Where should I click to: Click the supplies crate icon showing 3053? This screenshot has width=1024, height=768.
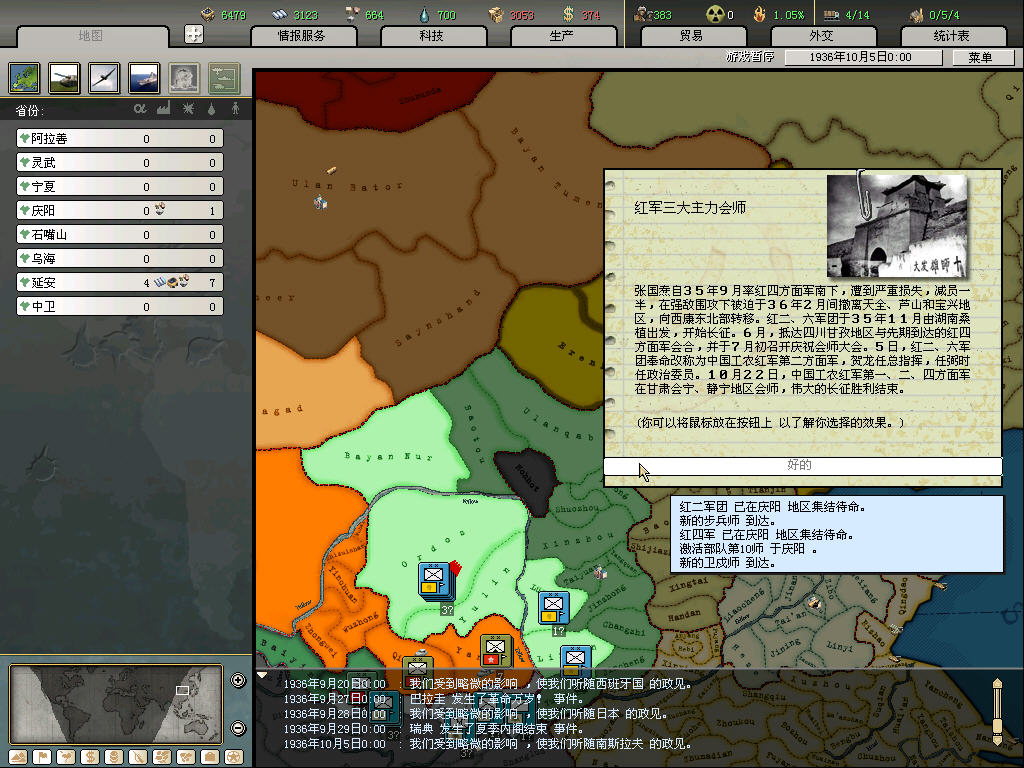[x=496, y=14]
